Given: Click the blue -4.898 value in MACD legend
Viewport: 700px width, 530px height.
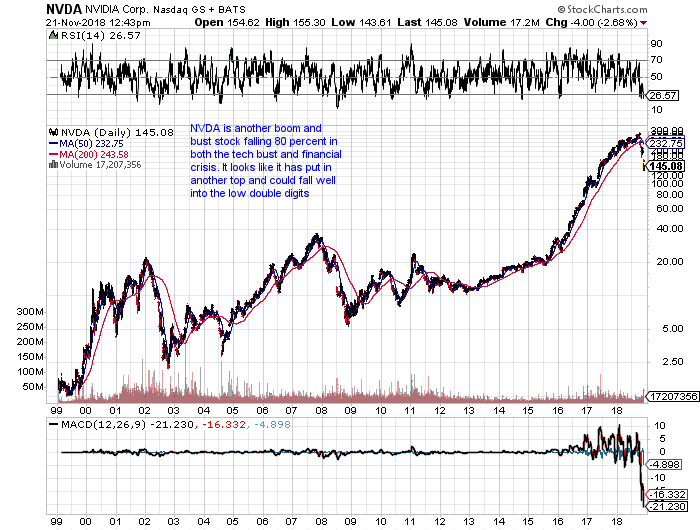Looking at the screenshot, I should point(272,424).
